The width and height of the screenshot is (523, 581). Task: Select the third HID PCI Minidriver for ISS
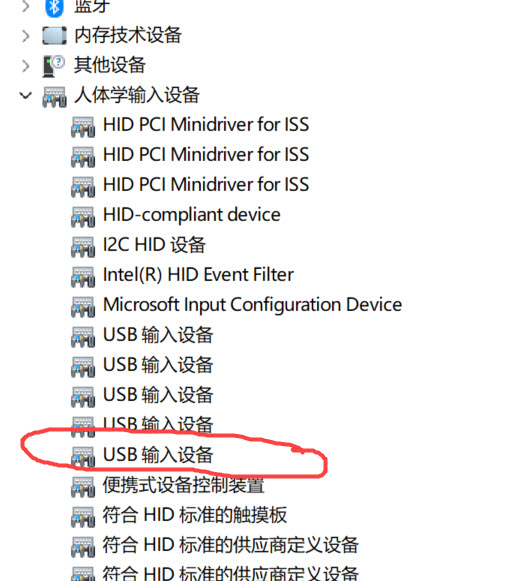206,185
